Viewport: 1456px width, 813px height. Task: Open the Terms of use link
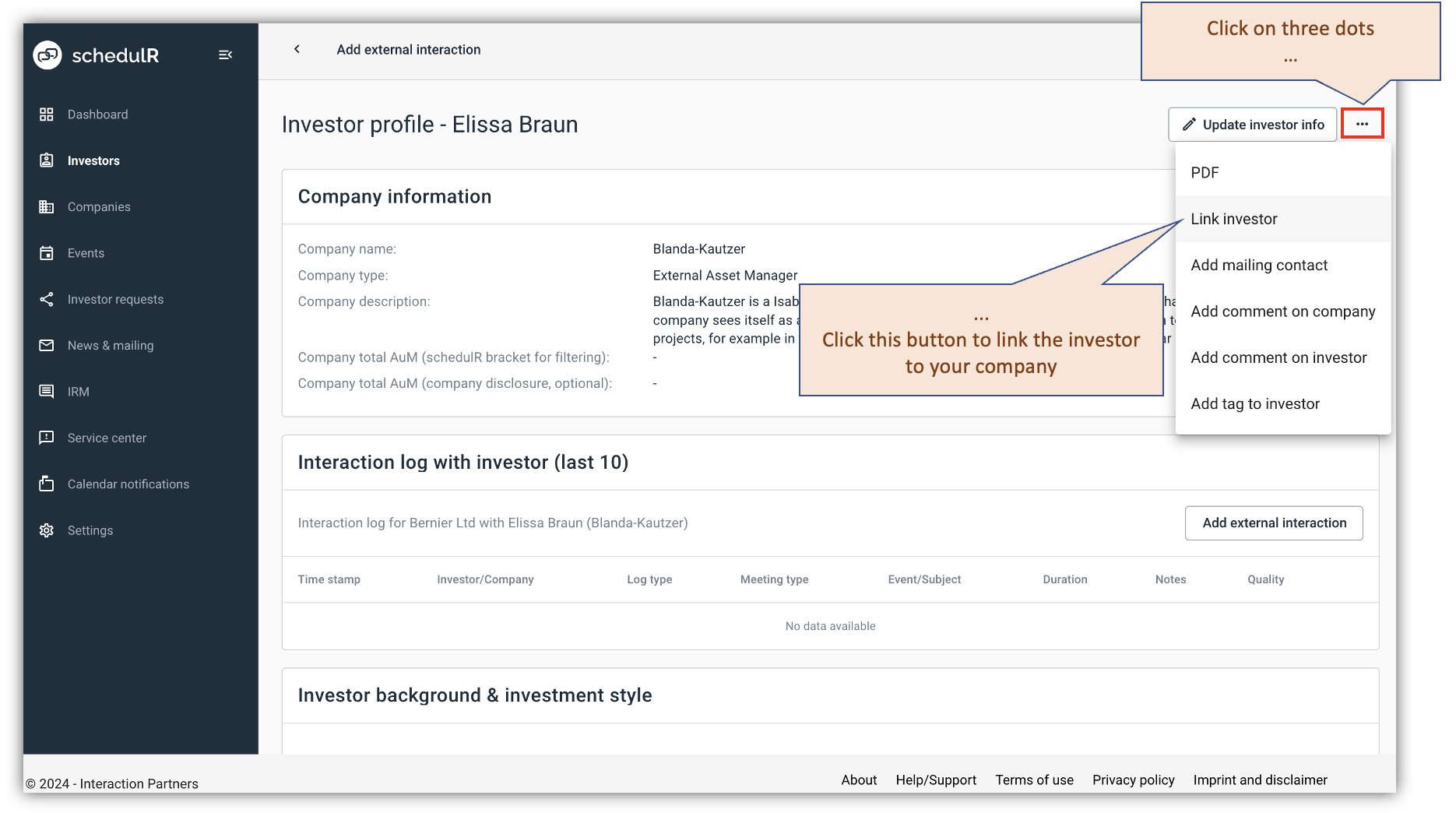click(x=1034, y=780)
